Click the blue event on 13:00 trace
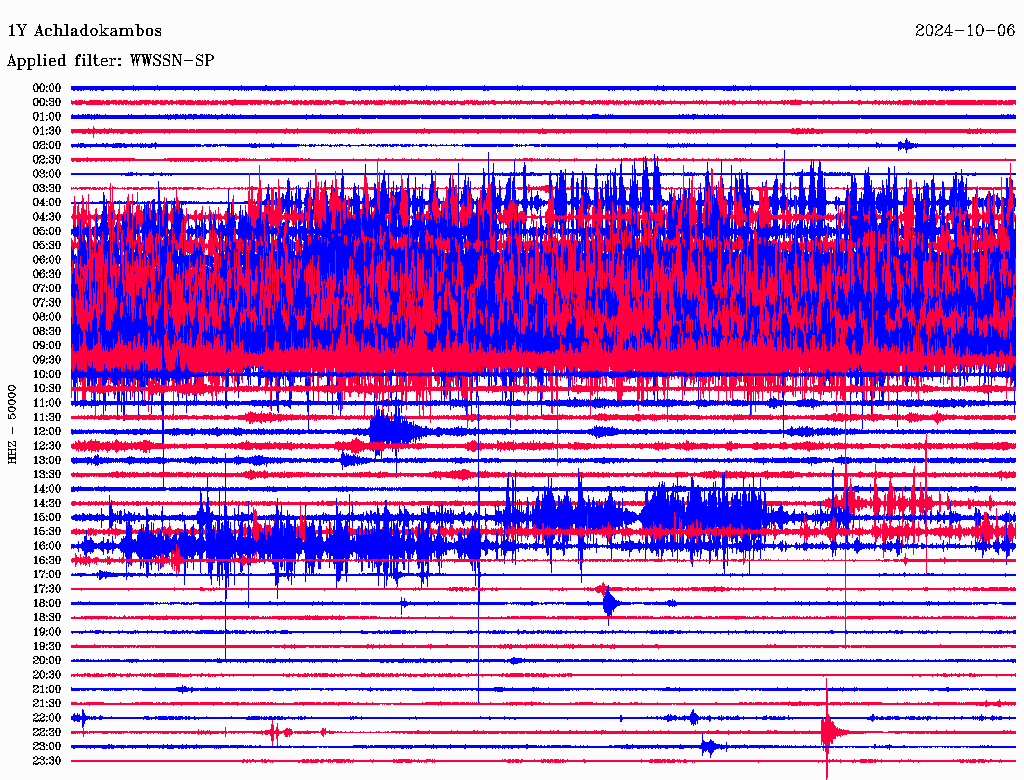 (349, 459)
